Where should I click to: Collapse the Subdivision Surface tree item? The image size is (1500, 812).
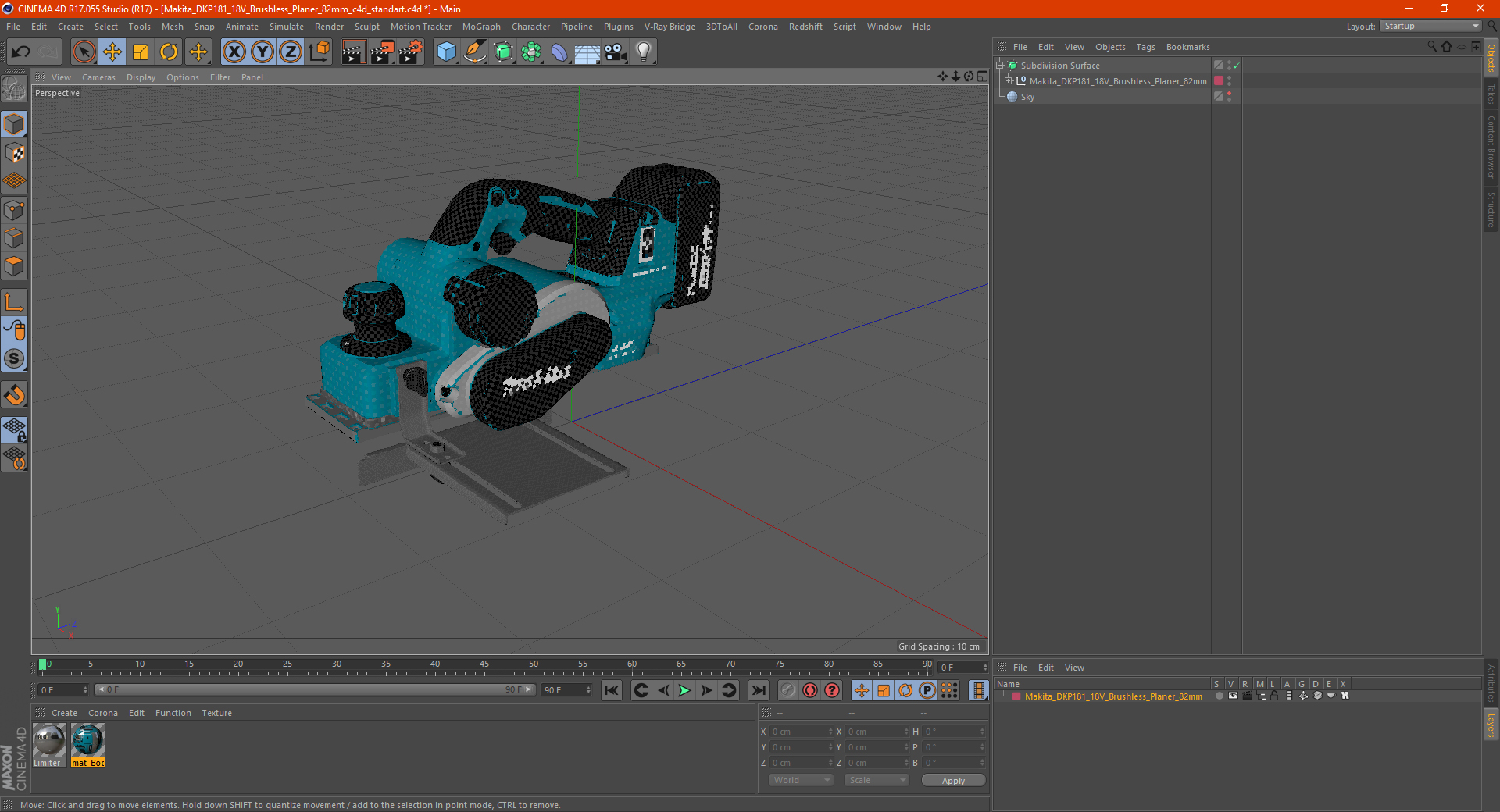(999, 66)
